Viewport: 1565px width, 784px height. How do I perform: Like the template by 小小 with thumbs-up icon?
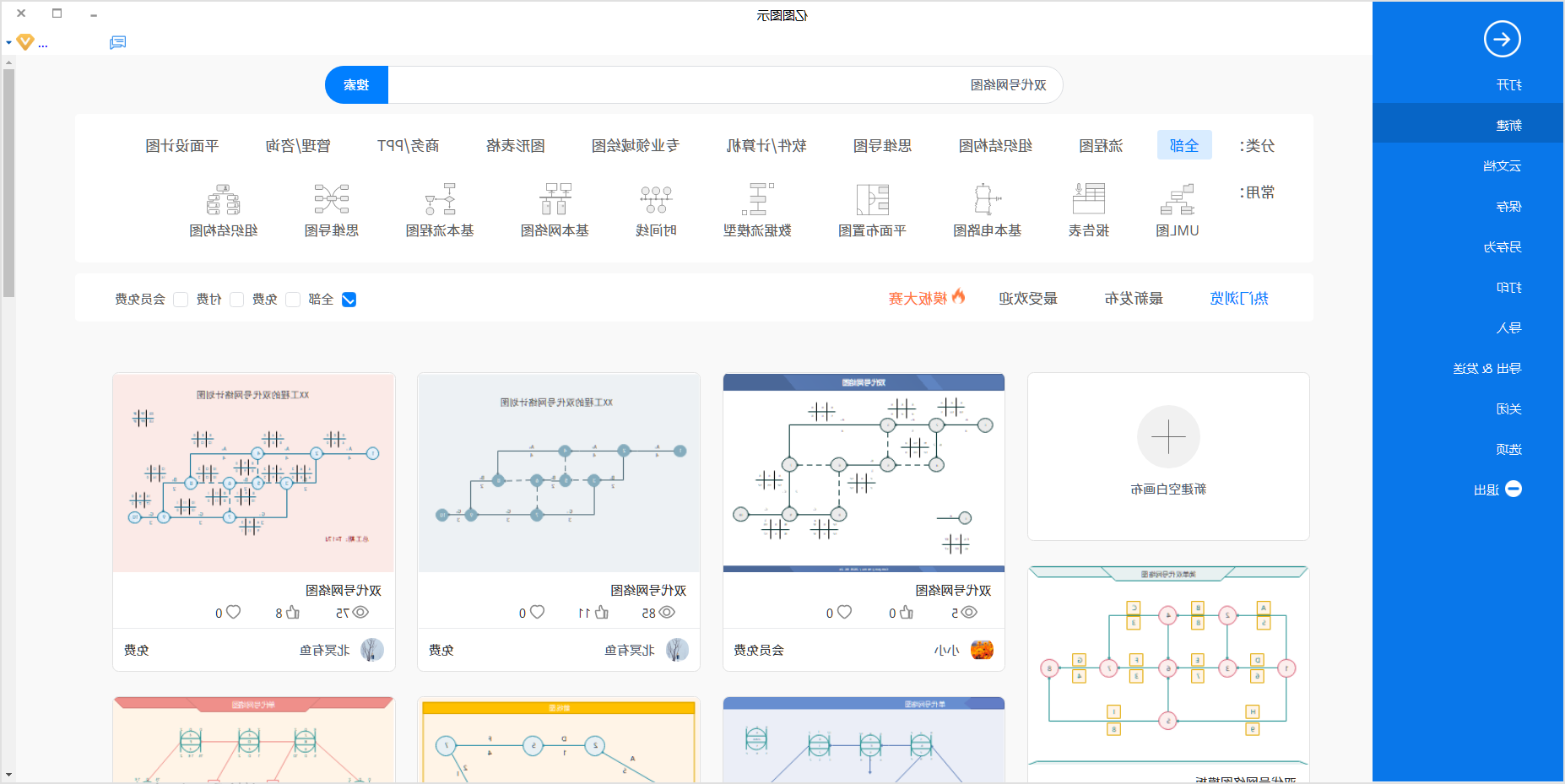click(907, 612)
